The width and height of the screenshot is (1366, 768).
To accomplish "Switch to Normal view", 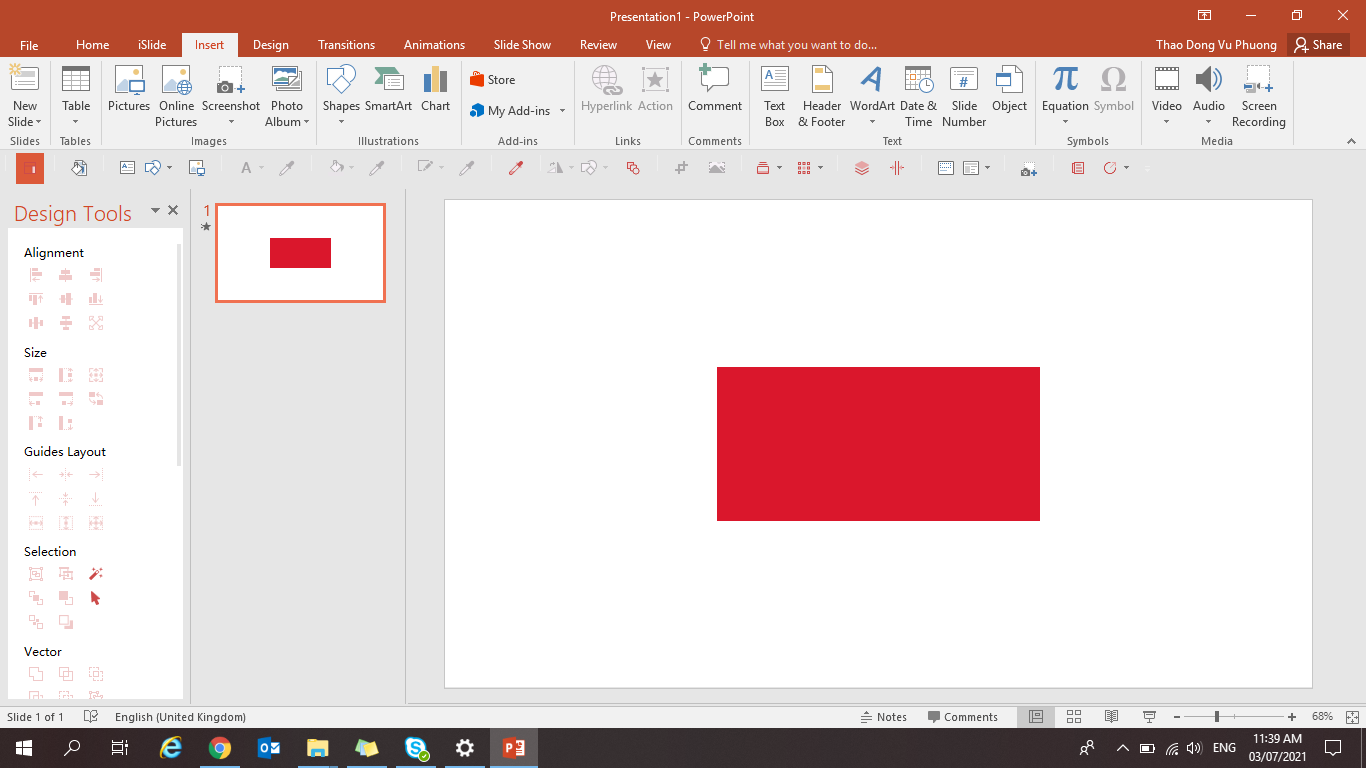I will (1036, 717).
